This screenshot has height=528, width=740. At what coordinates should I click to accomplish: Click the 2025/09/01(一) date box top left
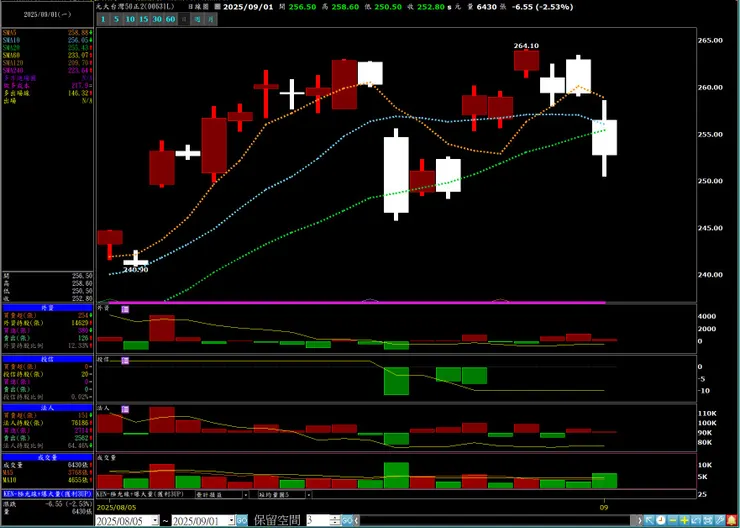pos(47,14)
